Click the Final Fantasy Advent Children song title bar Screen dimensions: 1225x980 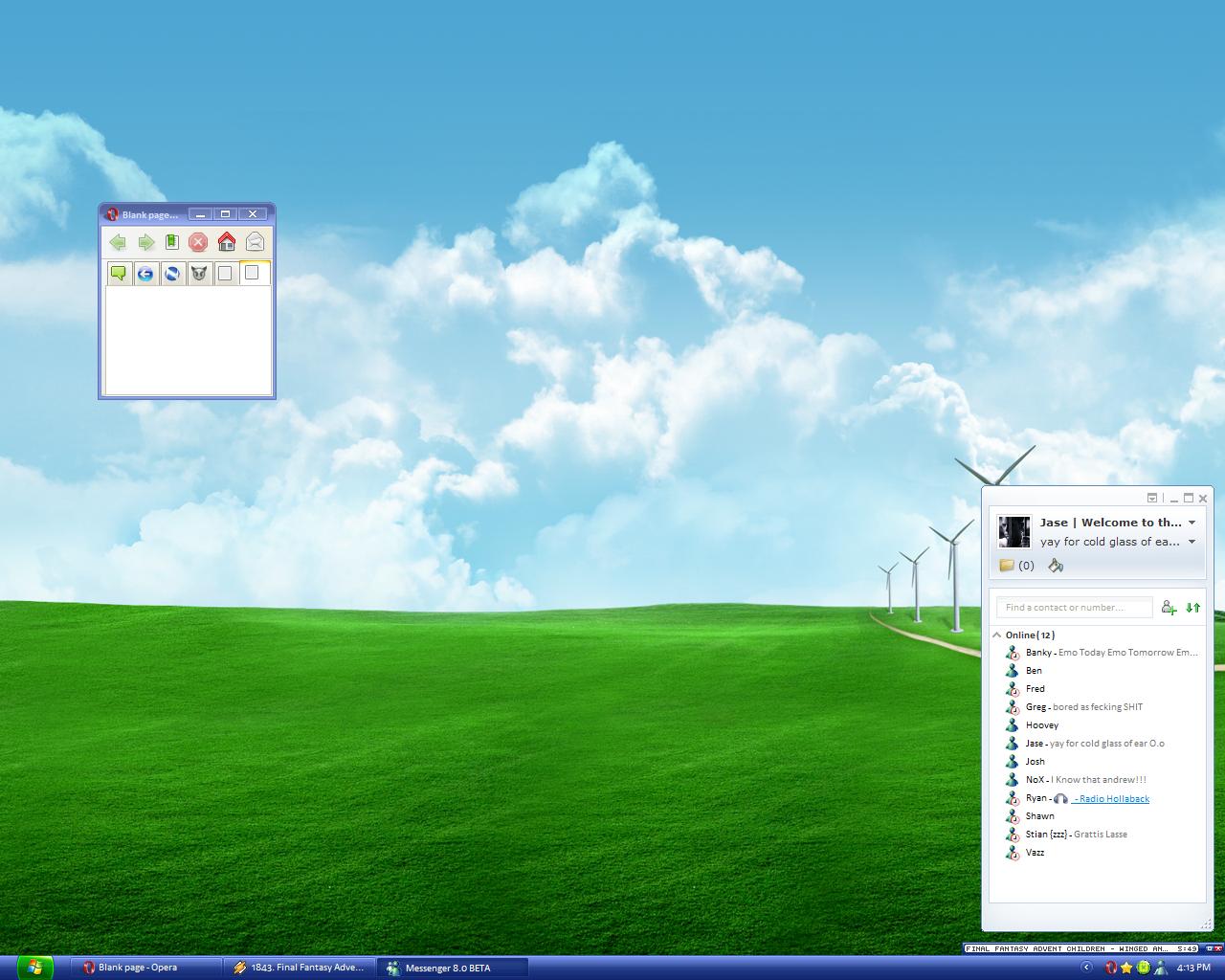[1067, 948]
